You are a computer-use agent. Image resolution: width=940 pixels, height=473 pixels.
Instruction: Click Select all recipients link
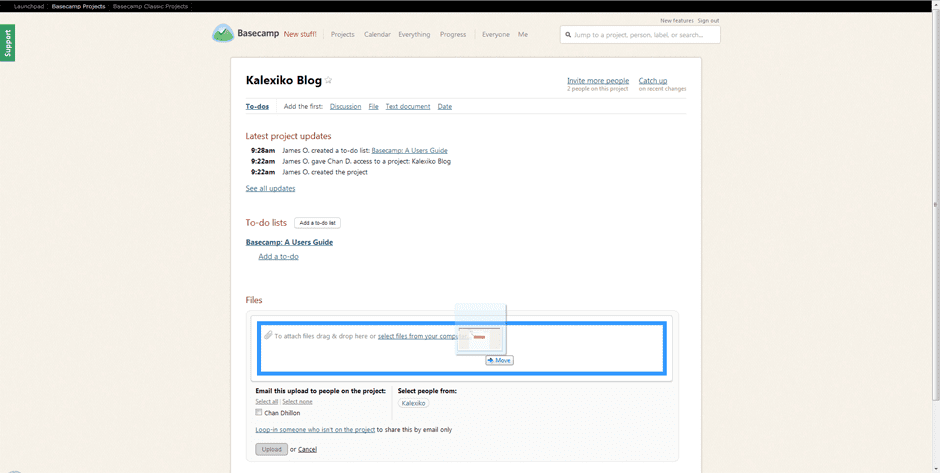(266, 402)
